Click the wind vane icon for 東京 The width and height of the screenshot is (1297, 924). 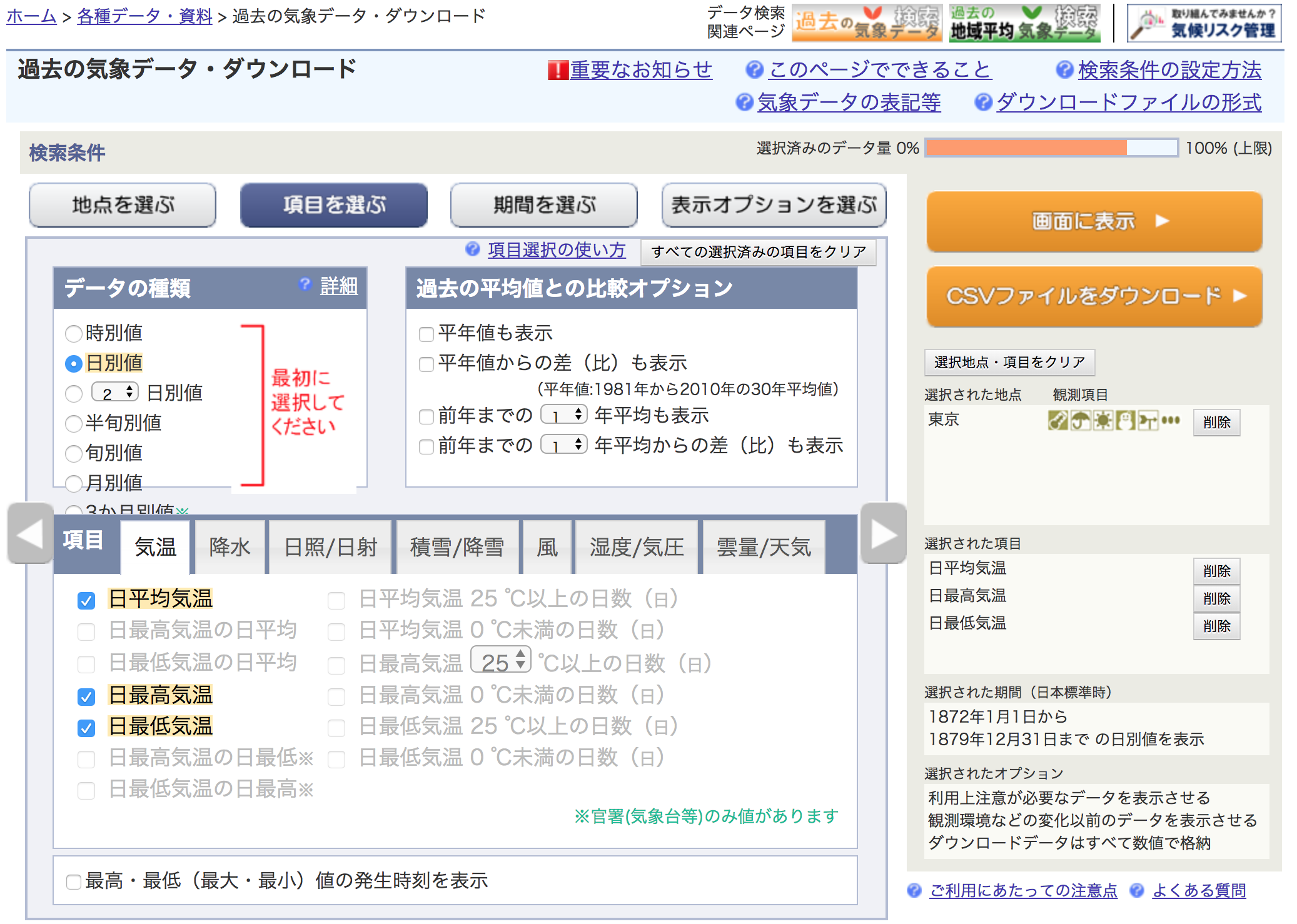pyautogui.click(x=1148, y=421)
